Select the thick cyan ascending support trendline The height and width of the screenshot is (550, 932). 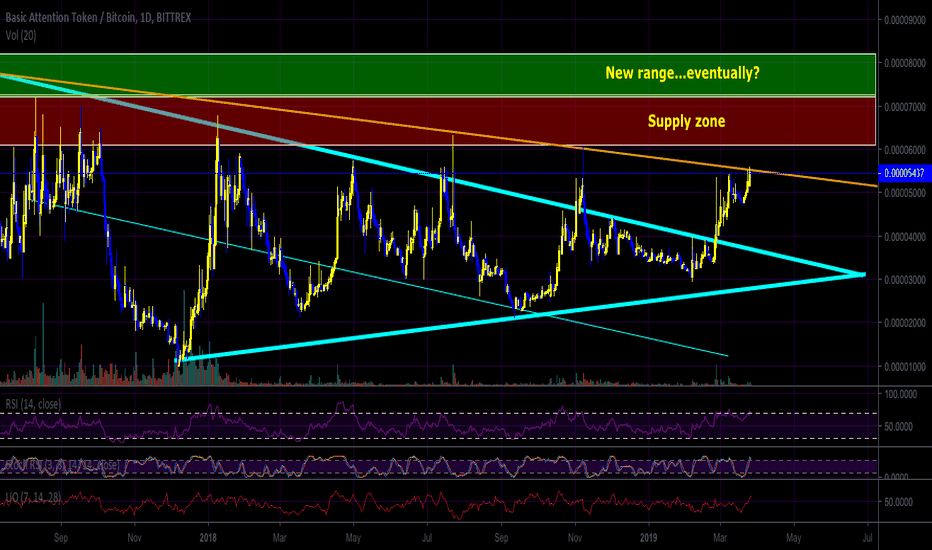pos(523,317)
